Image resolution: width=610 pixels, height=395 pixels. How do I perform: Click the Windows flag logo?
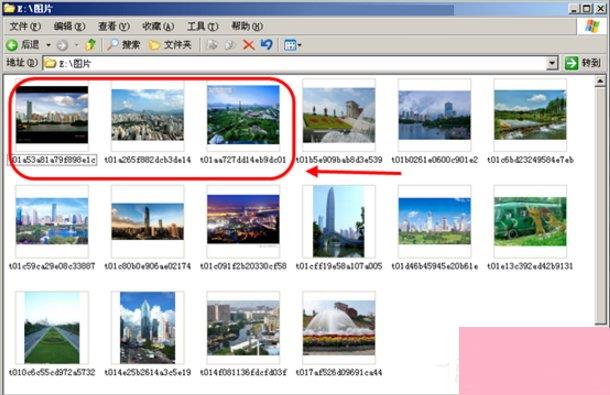pos(592,26)
